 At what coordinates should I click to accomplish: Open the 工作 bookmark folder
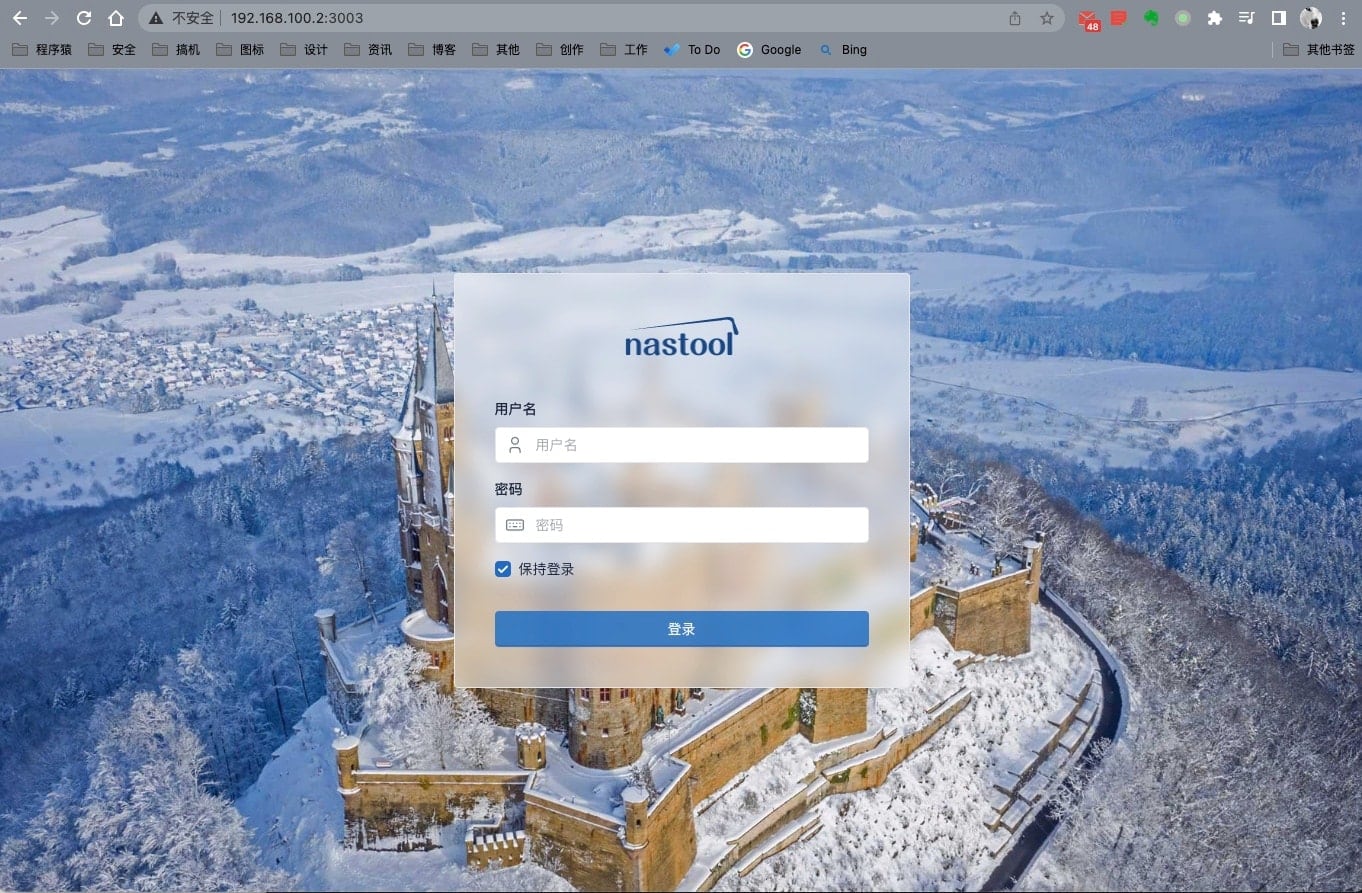coord(624,49)
